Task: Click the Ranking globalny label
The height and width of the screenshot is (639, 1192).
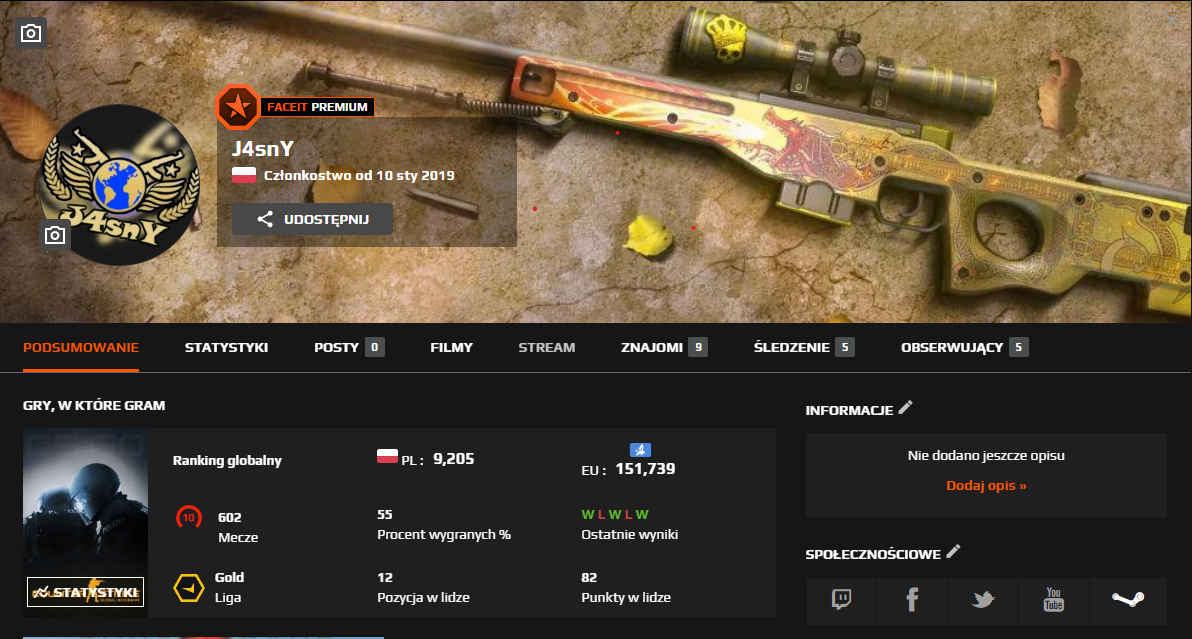Action: (x=227, y=460)
